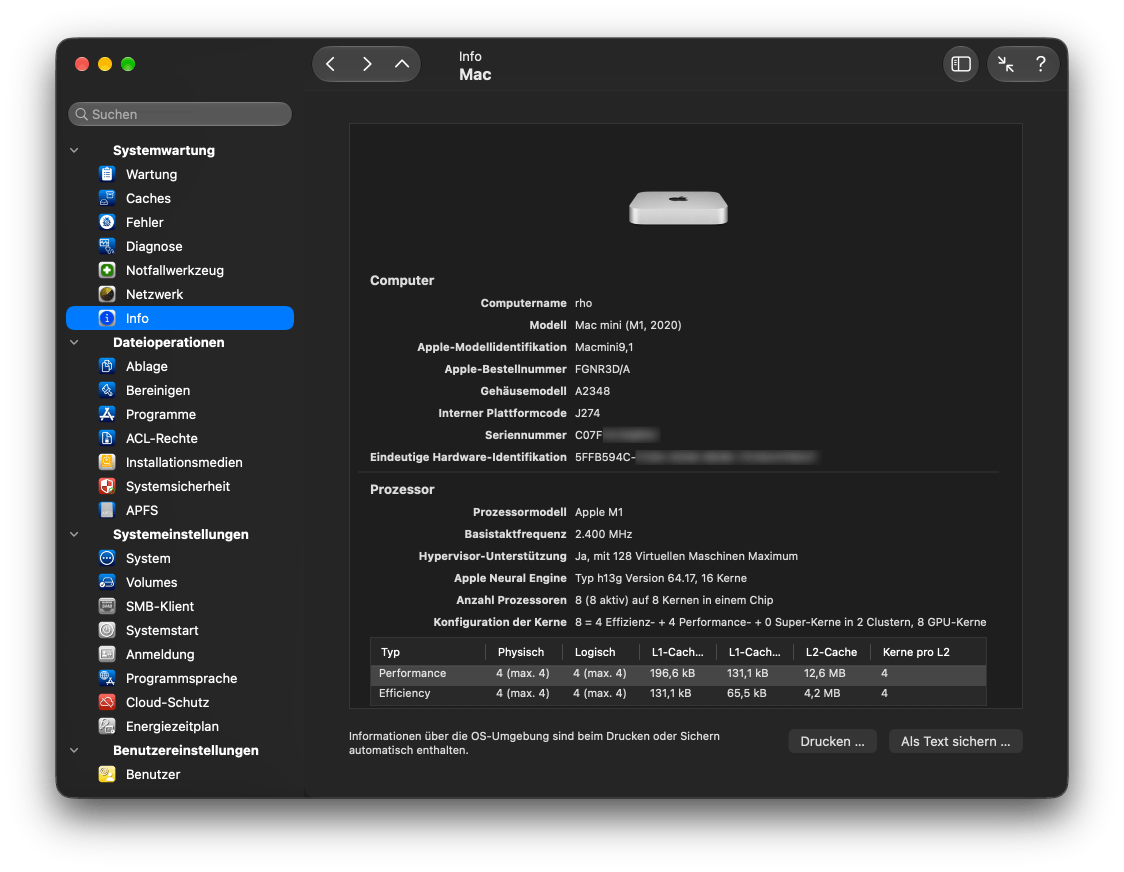This screenshot has width=1124, height=872.
Task: Click the up arrow navigation button
Action: [x=402, y=64]
